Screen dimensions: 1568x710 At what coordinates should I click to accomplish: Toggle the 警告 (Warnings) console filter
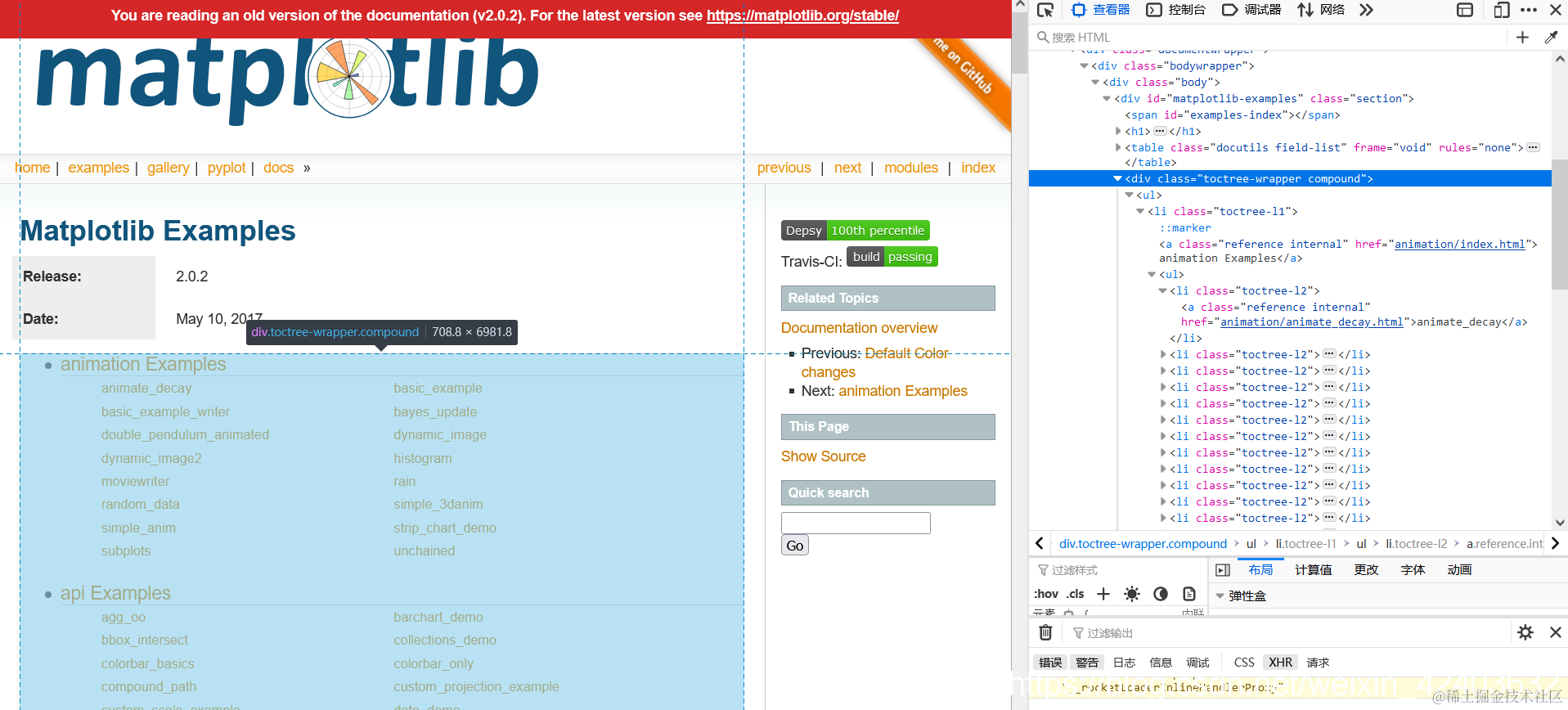point(1087,663)
